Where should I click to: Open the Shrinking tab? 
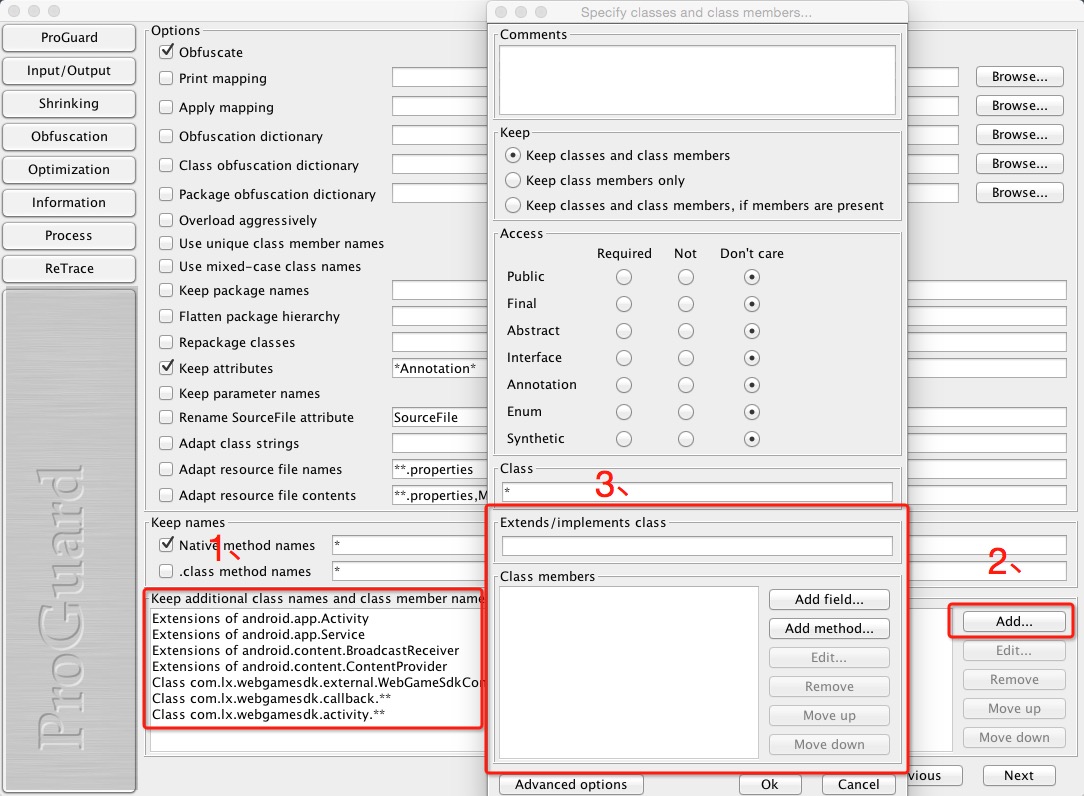(x=68, y=104)
